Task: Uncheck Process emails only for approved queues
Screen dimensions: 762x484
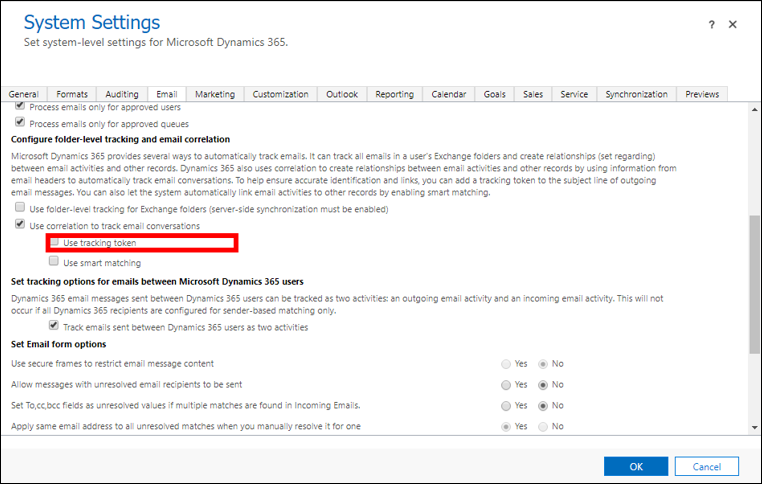Action: coord(20,122)
